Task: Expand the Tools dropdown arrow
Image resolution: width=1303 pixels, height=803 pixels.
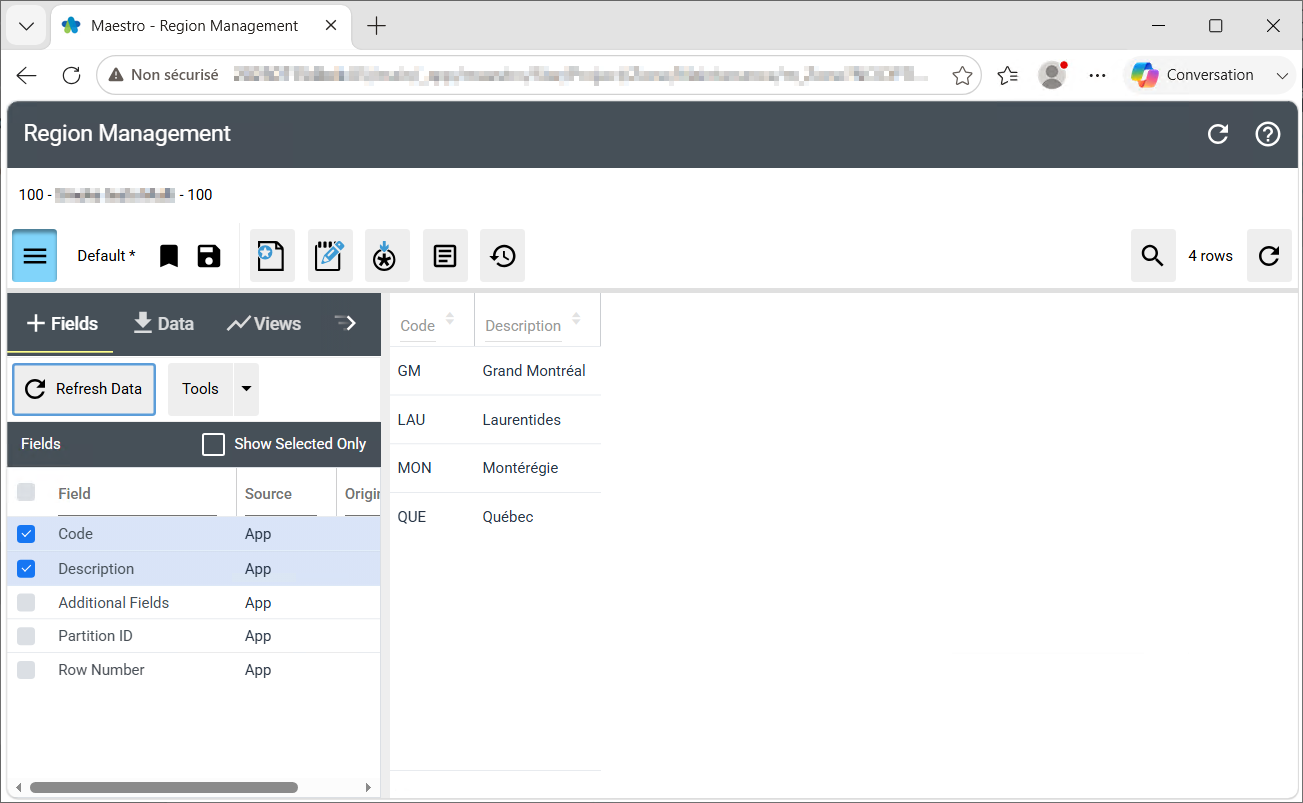Action: click(246, 389)
